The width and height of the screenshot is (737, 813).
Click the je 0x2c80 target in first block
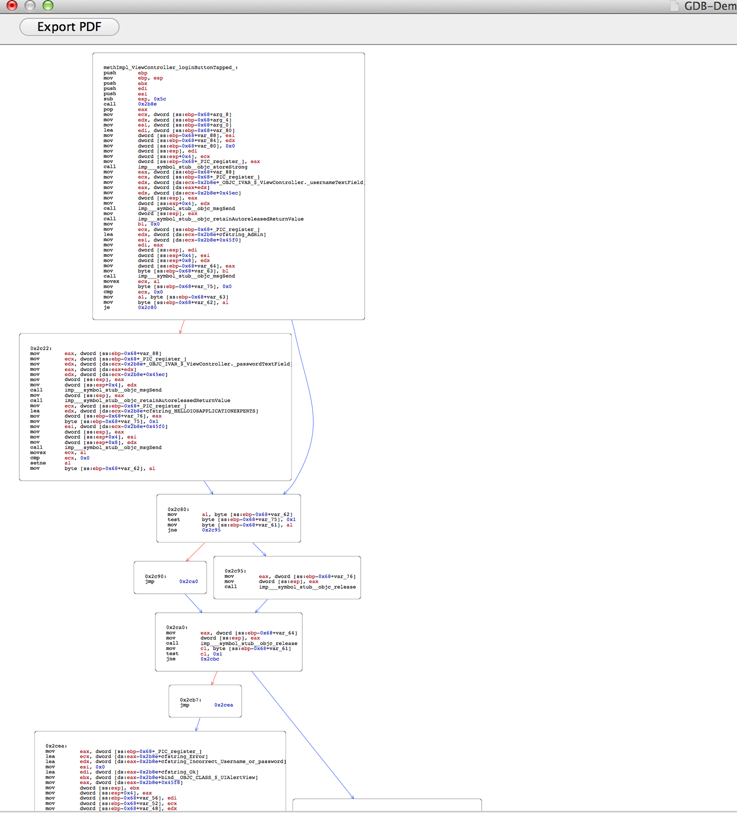(x=147, y=308)
